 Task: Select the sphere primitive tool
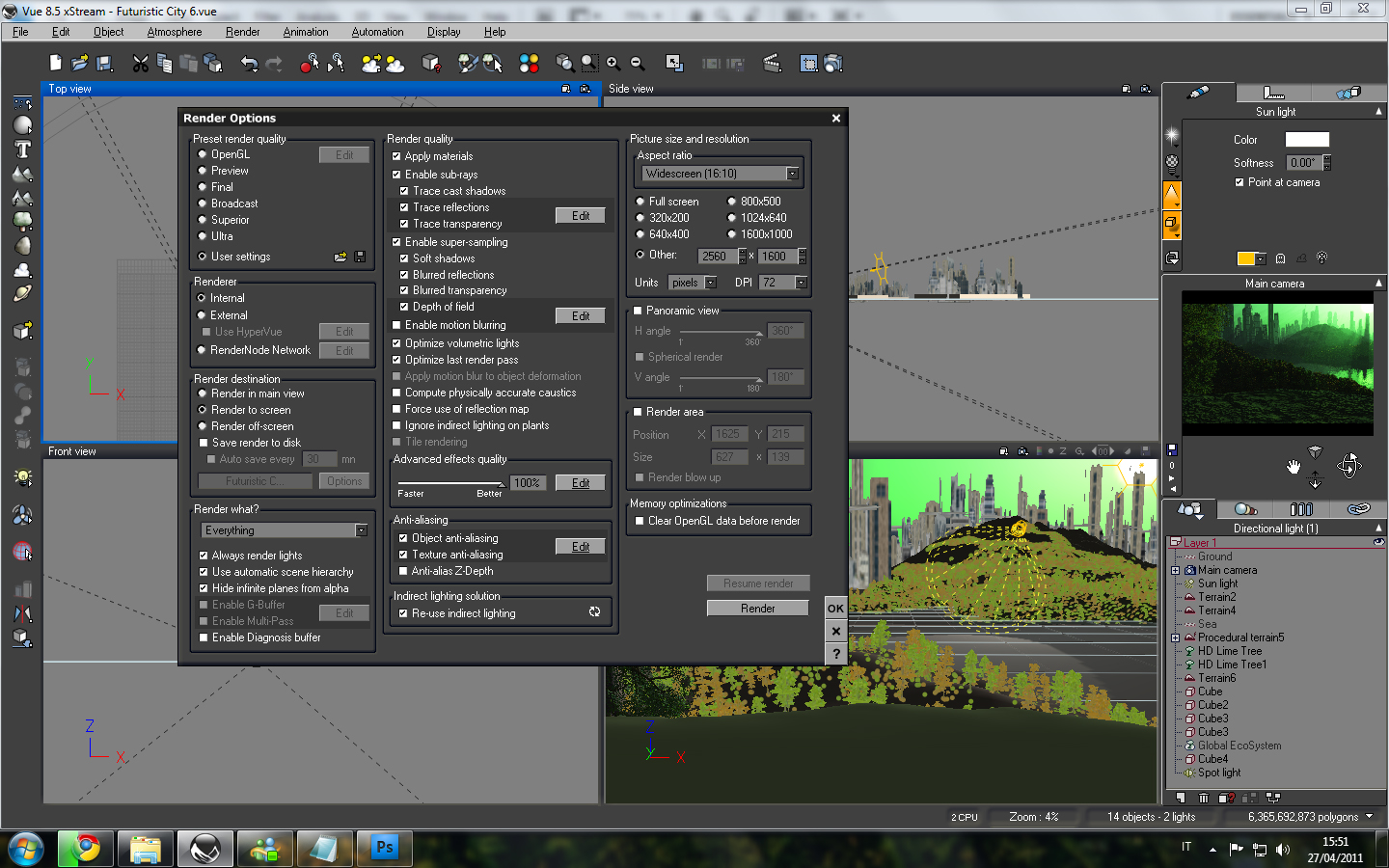coord(22,125)
